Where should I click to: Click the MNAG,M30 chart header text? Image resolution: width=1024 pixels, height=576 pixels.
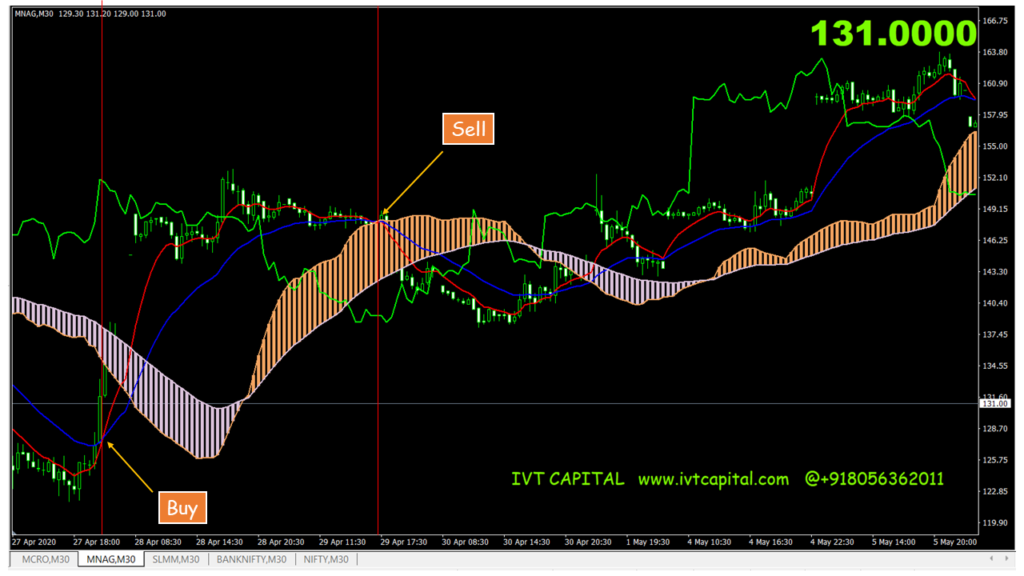coord(90,14)
